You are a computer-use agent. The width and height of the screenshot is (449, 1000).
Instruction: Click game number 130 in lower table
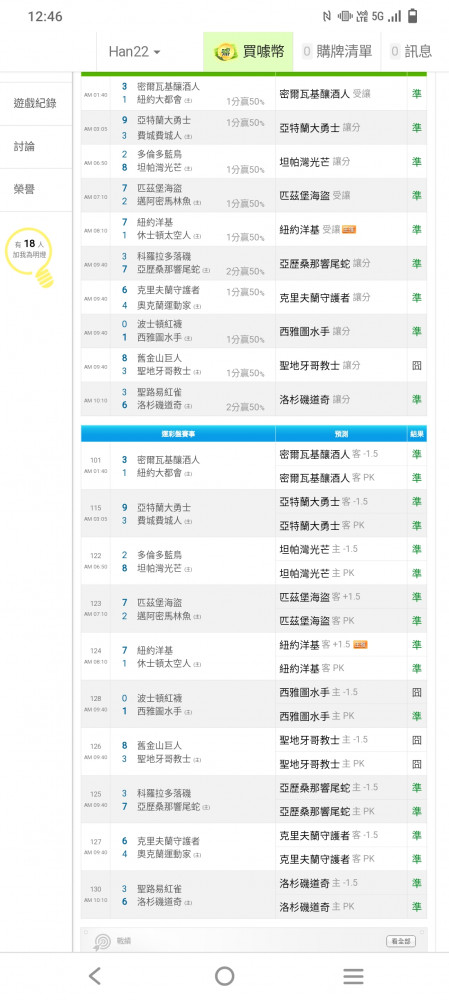tap(96, 889)
